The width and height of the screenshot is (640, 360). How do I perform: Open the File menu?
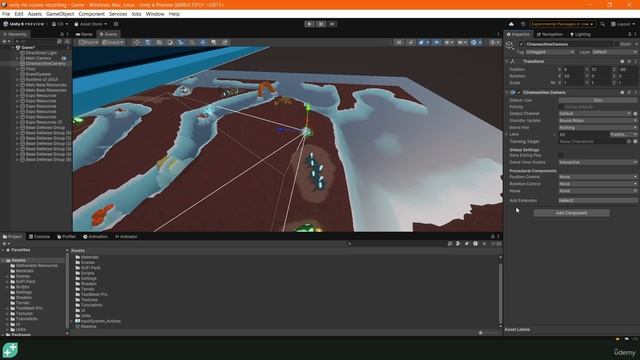6,14
